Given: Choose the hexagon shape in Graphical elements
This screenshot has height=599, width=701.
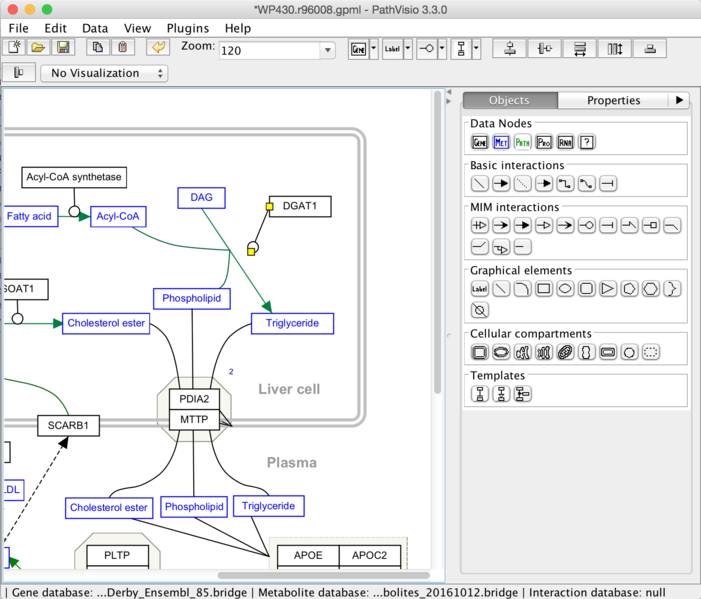Looking at the screenshot, I should 651,289.
